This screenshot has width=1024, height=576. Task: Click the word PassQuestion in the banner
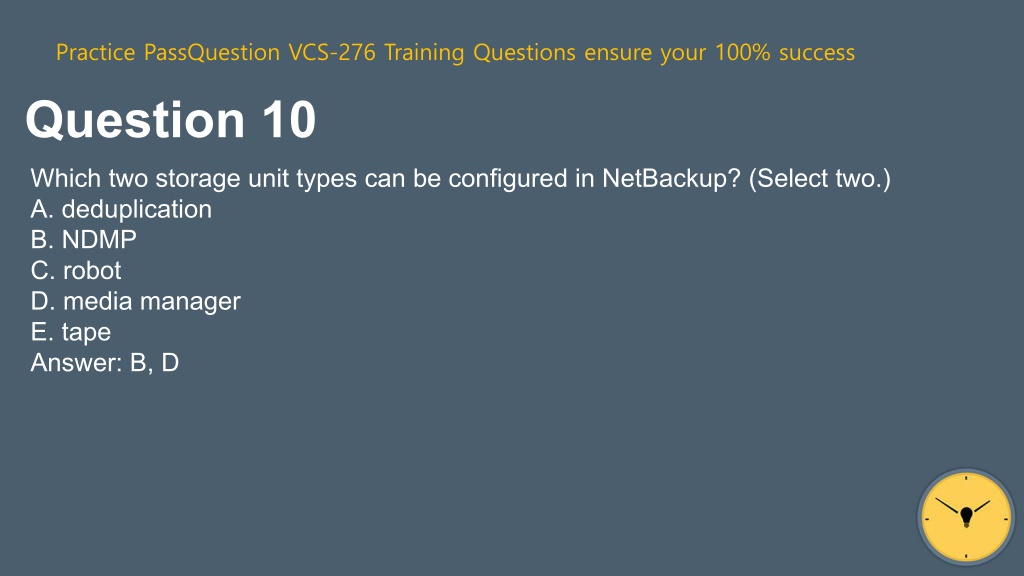[x=212, y=52]
